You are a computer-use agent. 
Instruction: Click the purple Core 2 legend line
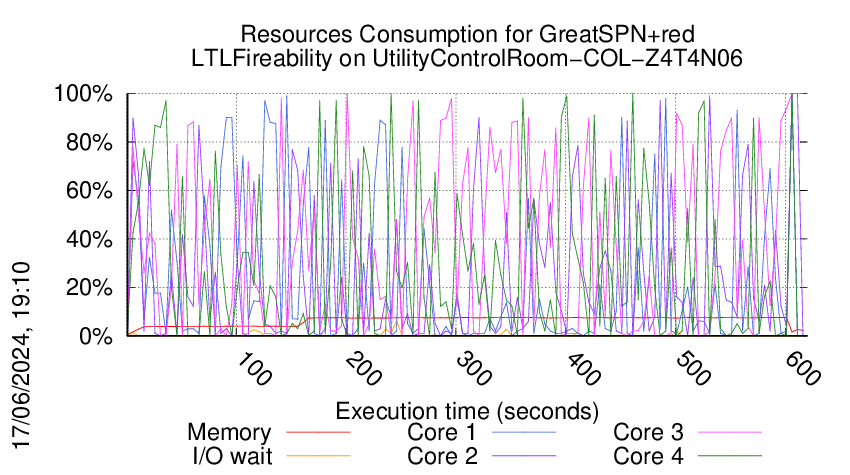524,456
